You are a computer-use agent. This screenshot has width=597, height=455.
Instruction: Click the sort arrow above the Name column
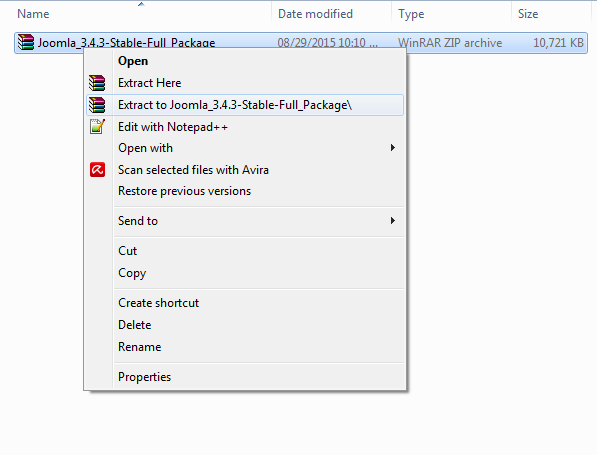coord(141,4)
